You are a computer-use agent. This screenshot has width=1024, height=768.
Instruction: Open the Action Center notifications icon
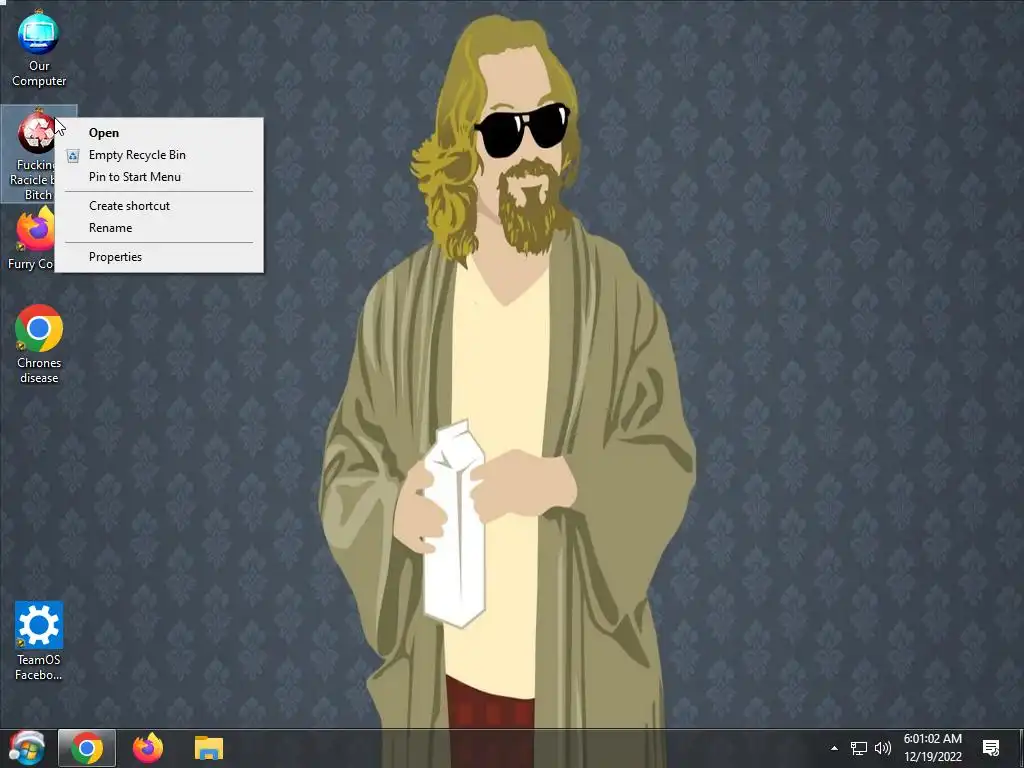pos(991,748)
